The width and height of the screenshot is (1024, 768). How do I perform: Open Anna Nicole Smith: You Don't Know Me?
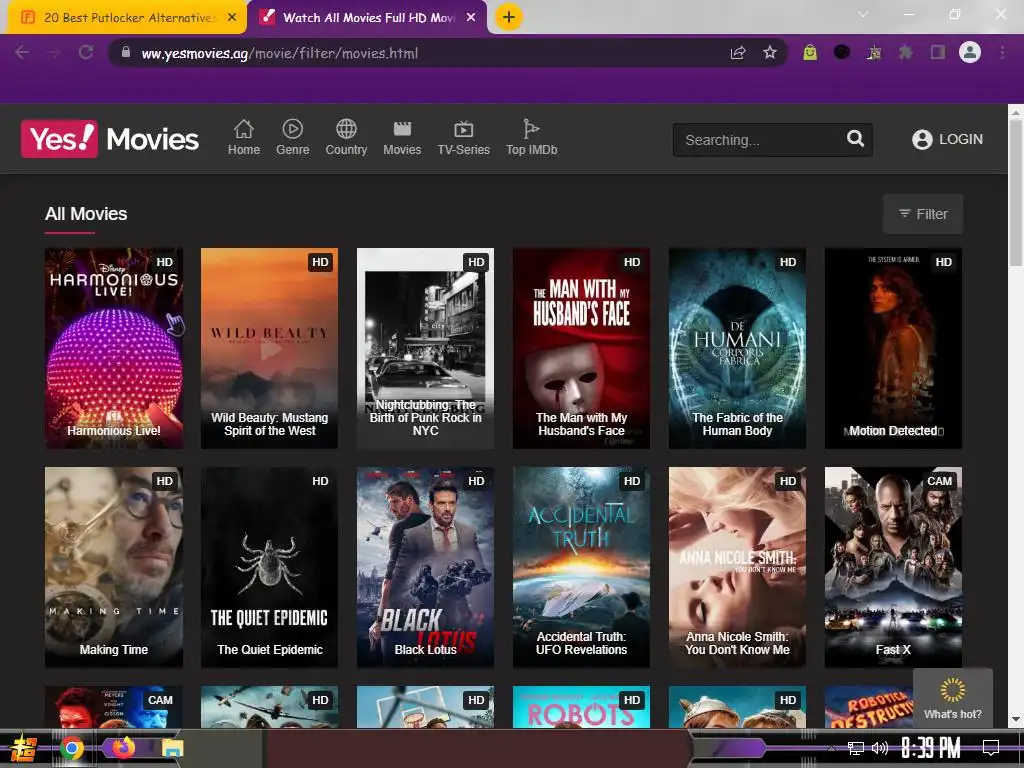coord(737,567)
